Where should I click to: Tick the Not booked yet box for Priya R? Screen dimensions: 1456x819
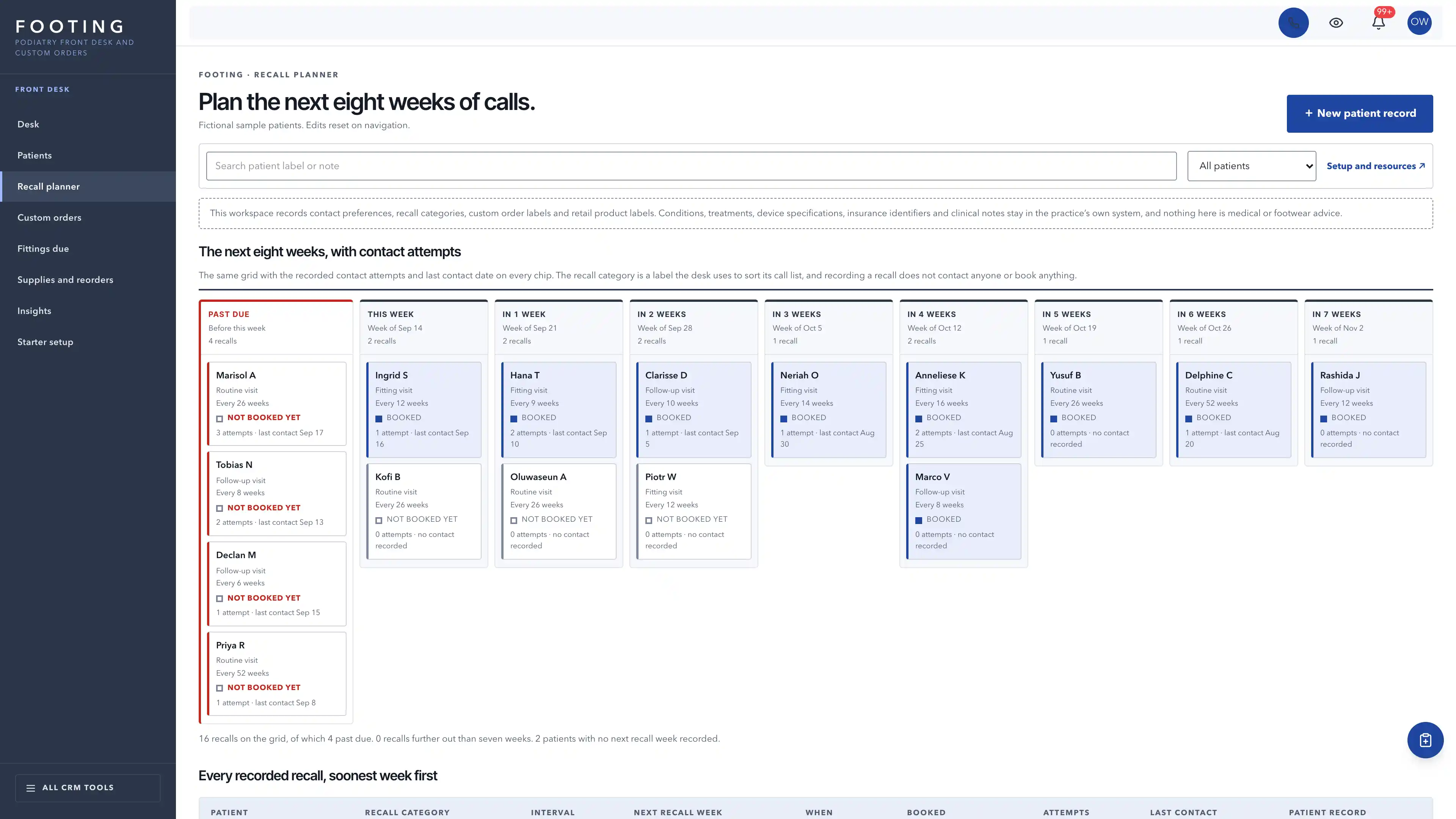tap(219, 688)
